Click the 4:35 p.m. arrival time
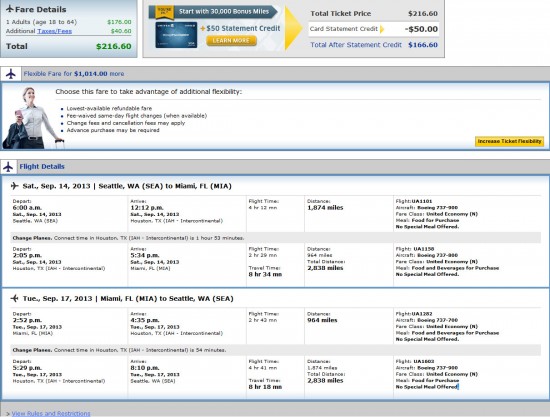Image resolution: width=550 pixels, height=417 pixels. (145, 320)
